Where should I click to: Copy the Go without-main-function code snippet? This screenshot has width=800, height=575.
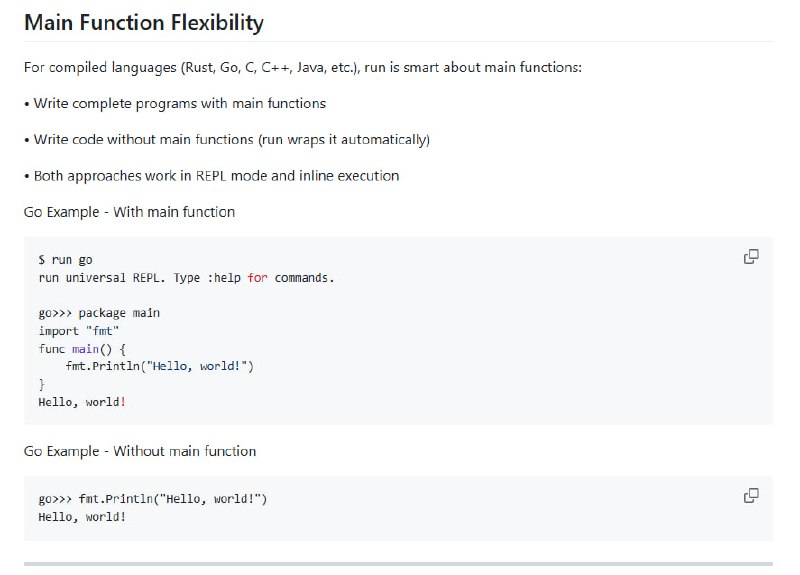click(751, 495)
